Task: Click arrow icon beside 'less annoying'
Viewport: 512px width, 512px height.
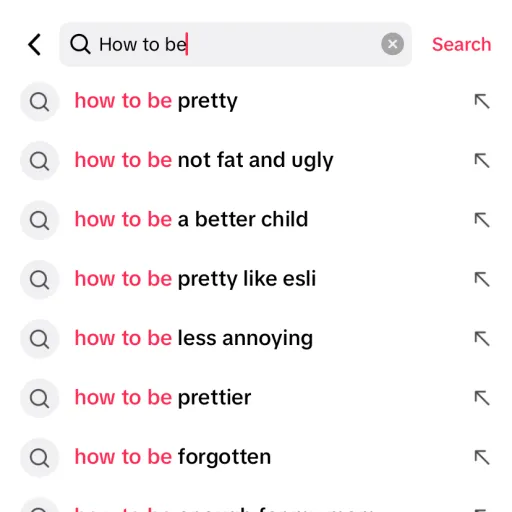Action: click(x=482, y=339)
